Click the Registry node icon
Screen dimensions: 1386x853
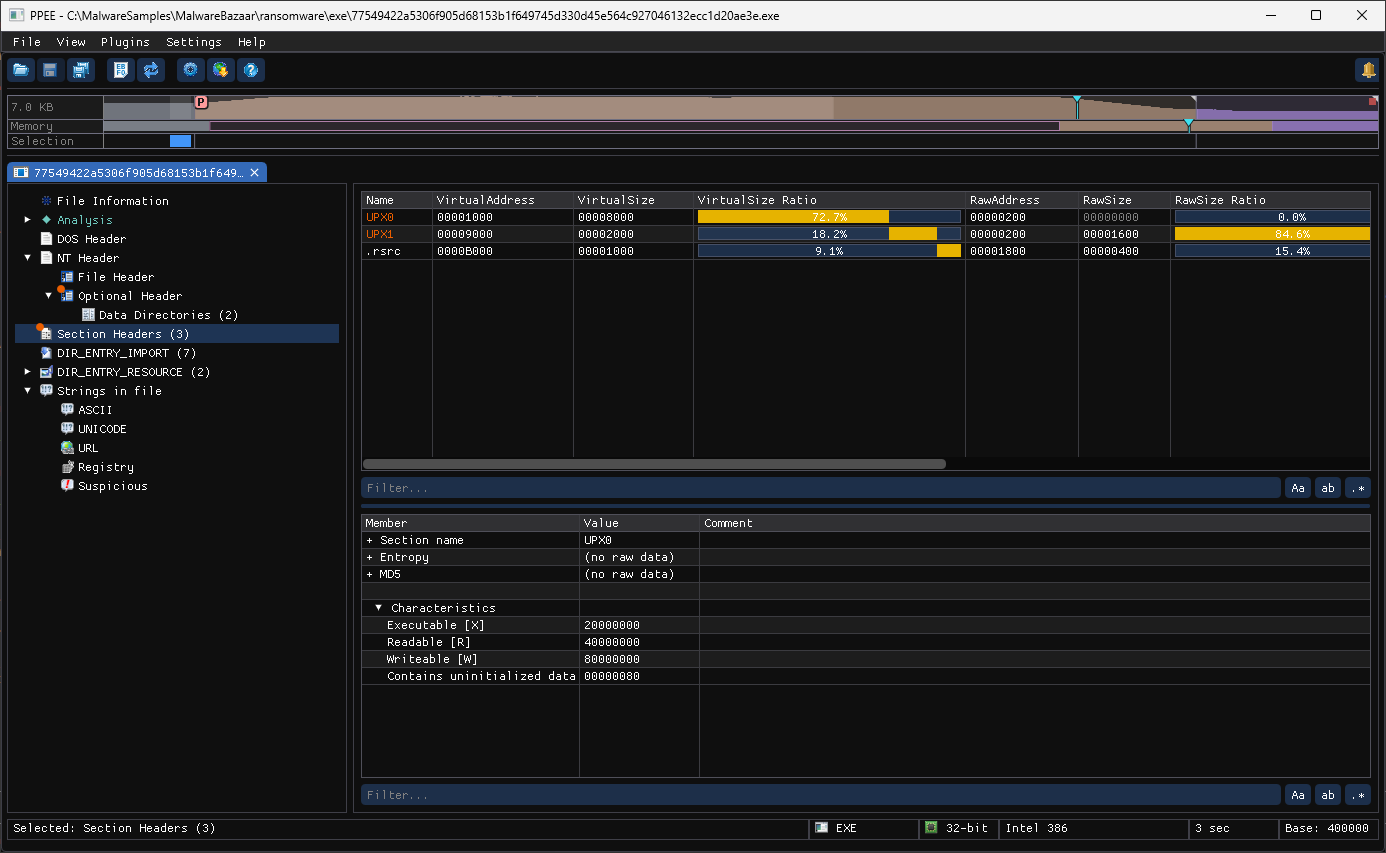[67, 467]
